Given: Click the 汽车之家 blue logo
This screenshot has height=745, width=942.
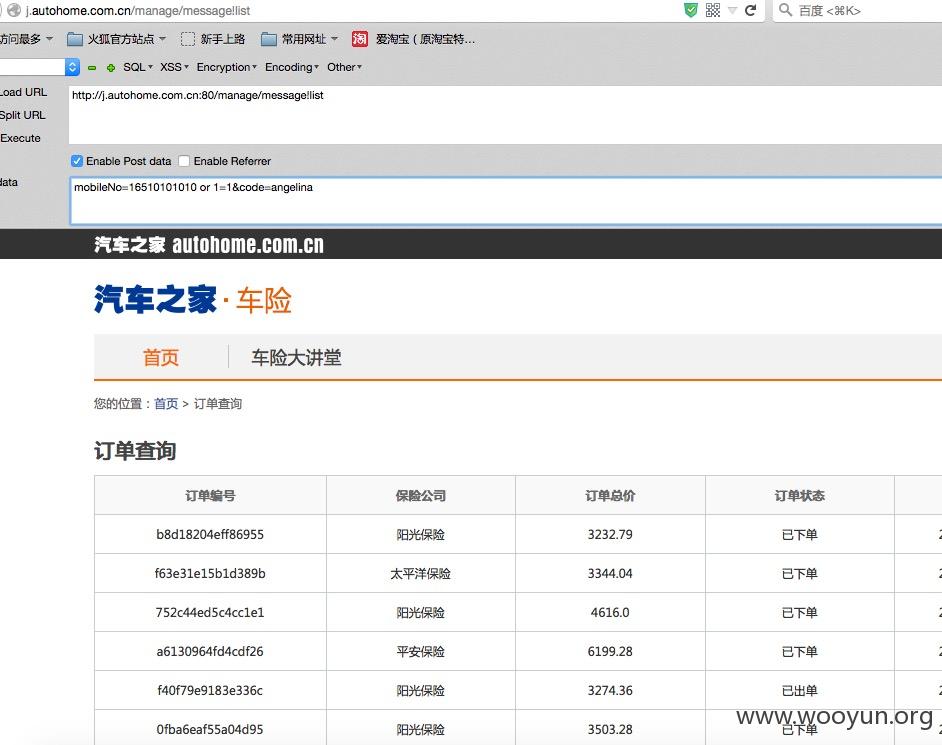Looking at the screenshot, I should [155, 299].
